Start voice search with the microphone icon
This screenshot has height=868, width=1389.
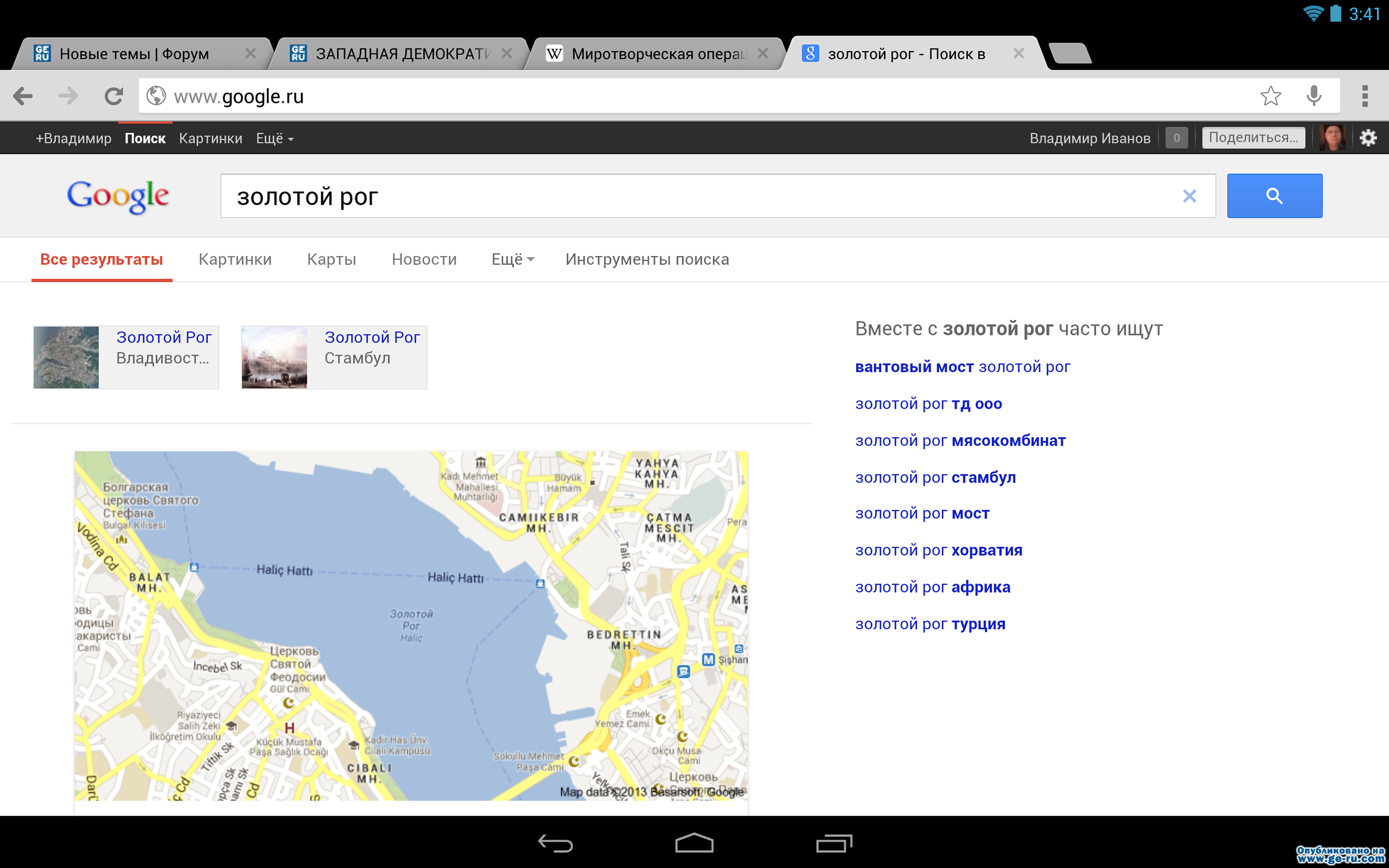click(x=1314, y=96)
